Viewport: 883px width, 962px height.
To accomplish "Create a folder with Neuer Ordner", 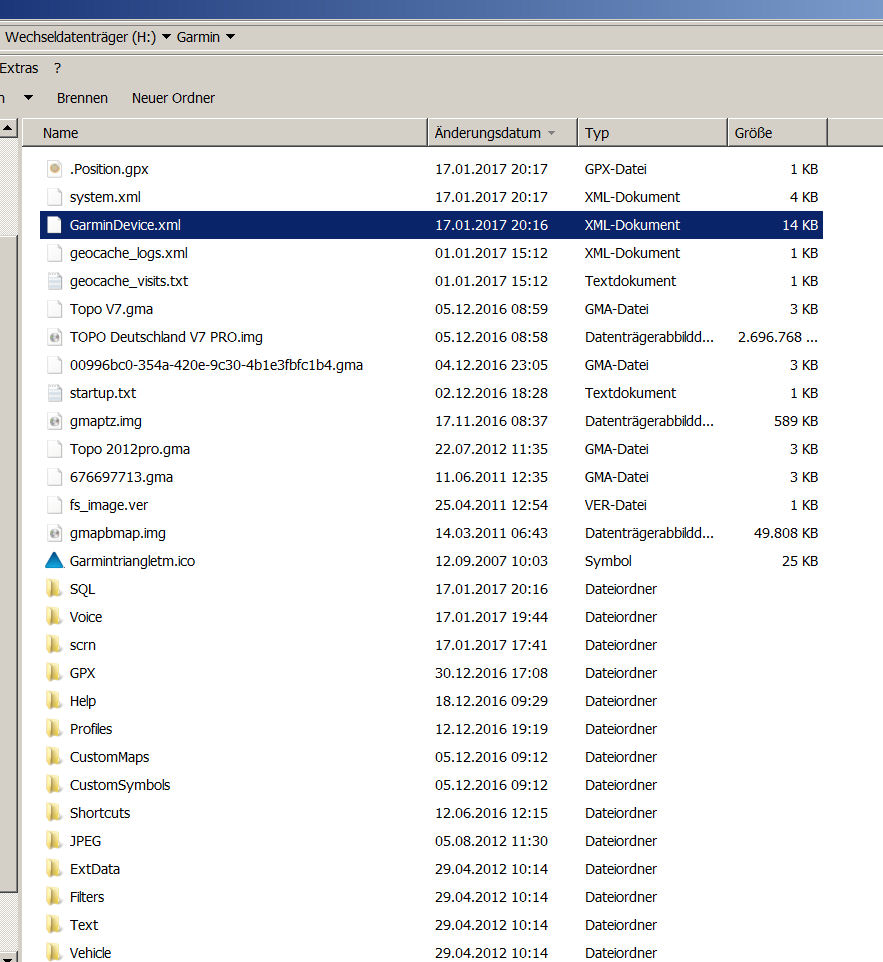I will click(x=173, y=98).
